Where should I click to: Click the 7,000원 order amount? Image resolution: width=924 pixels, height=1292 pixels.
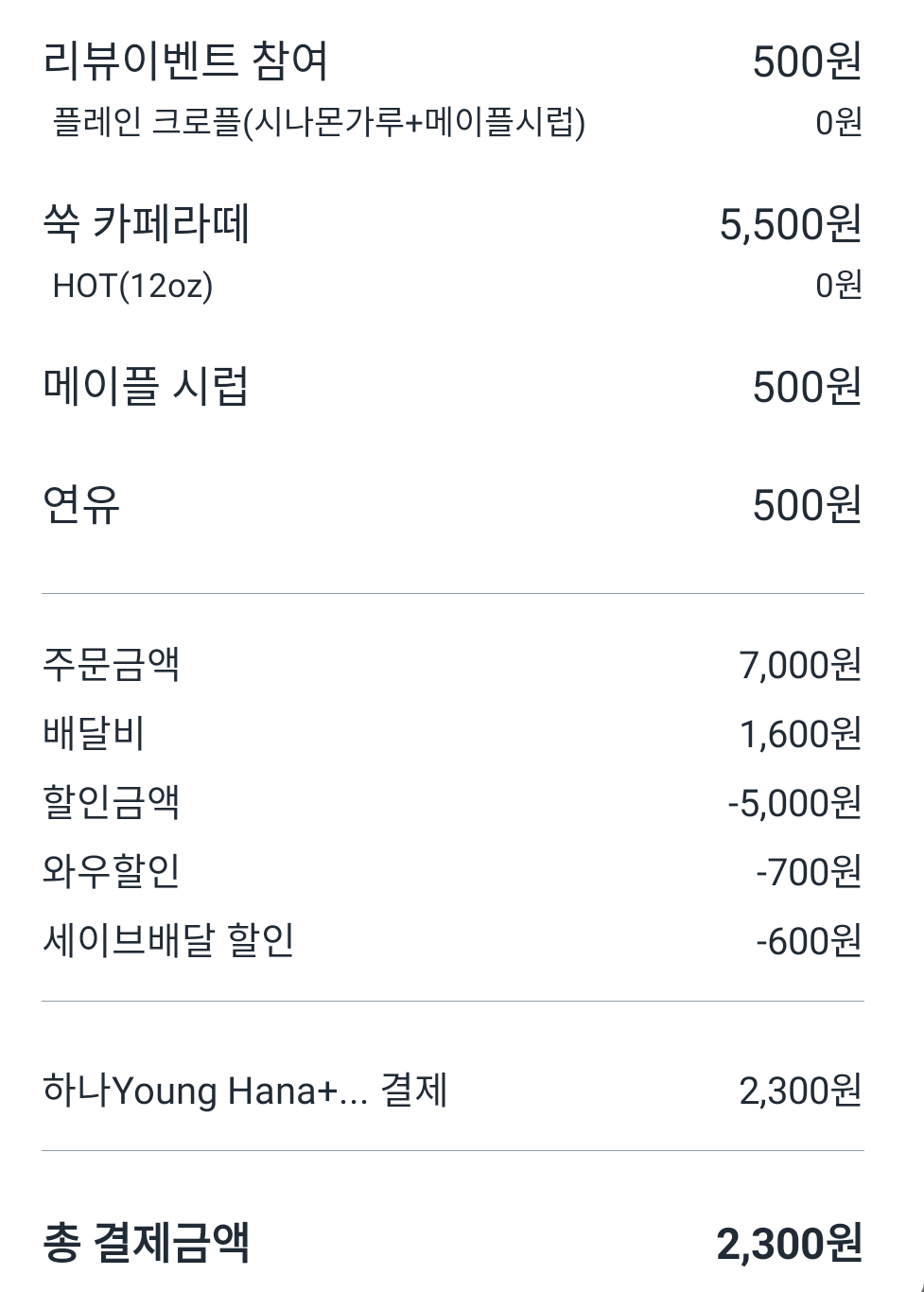tap(800, 665)
